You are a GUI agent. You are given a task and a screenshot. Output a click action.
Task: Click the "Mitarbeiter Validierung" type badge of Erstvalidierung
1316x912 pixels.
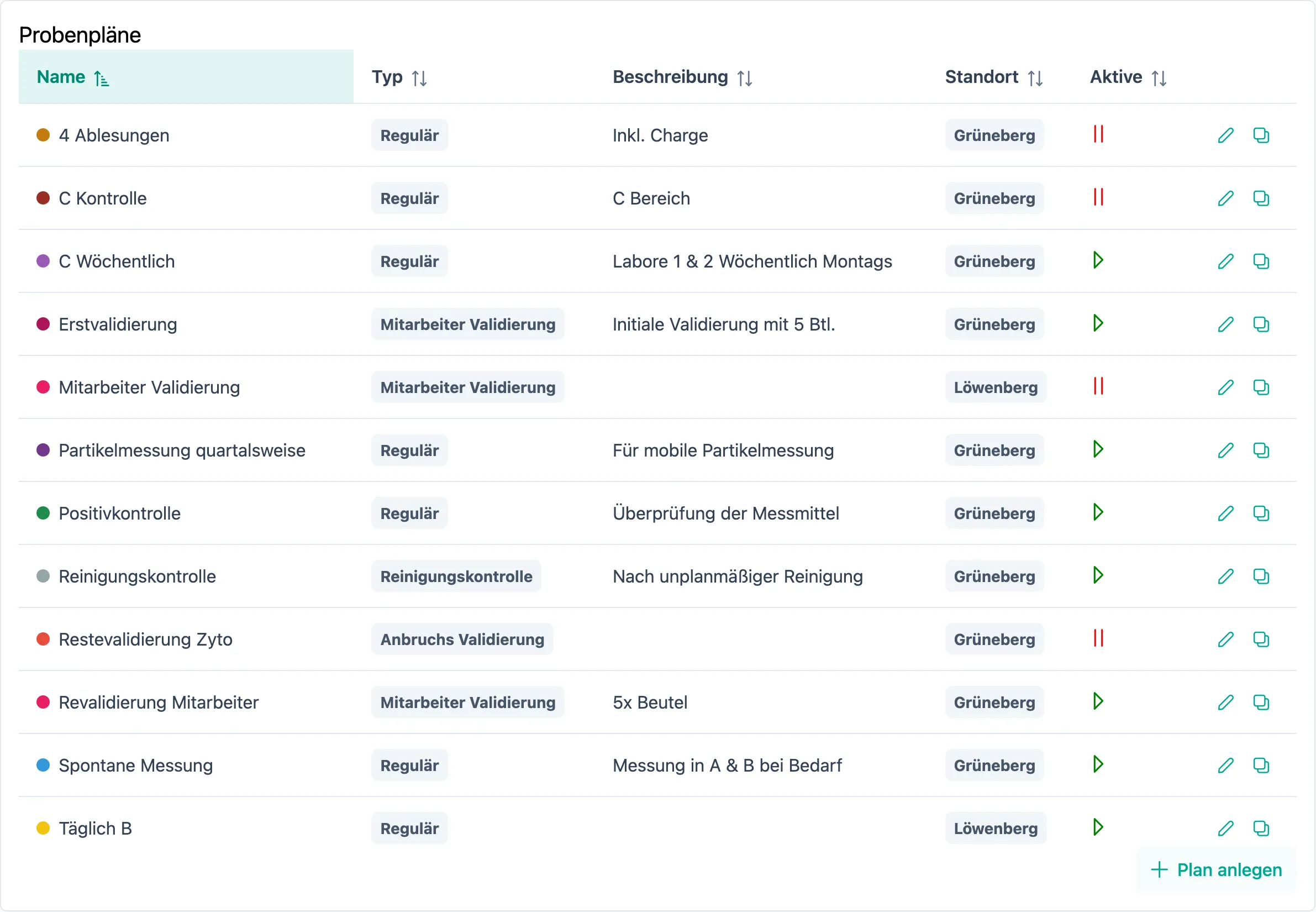(467, 324)
